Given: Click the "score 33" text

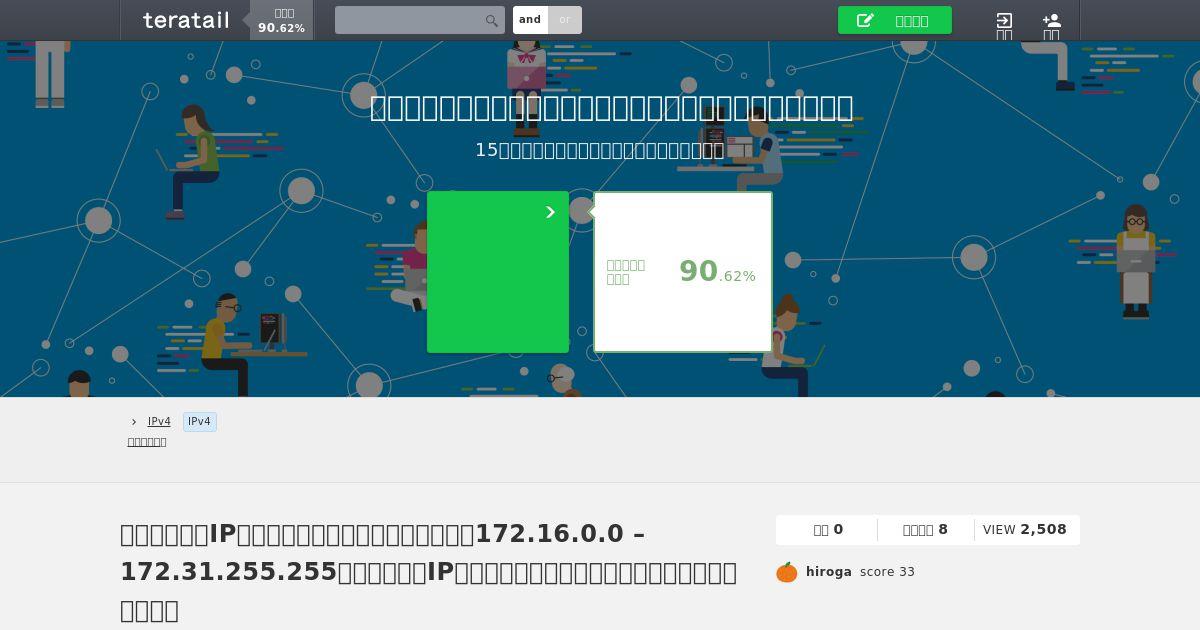Looking at the screenshot, I should [x=887, y=572].
